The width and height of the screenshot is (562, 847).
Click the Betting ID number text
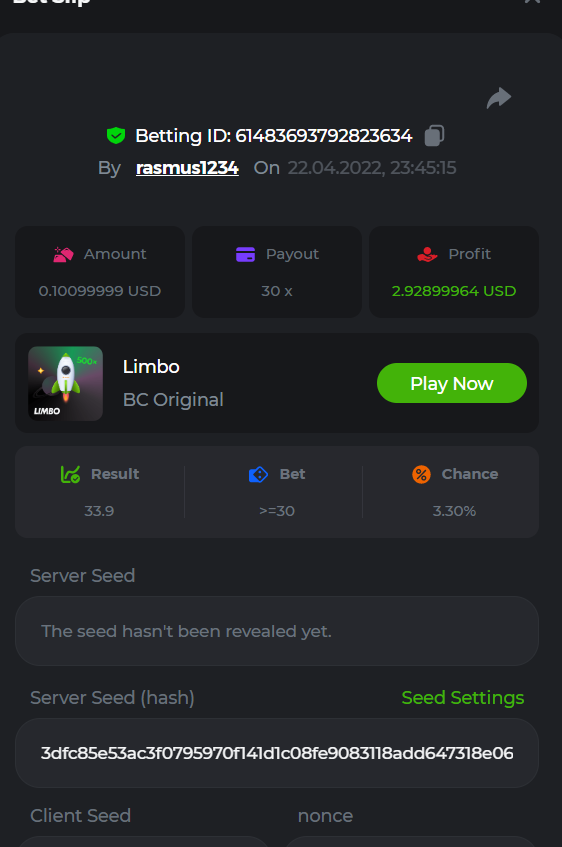click(324, 136)
